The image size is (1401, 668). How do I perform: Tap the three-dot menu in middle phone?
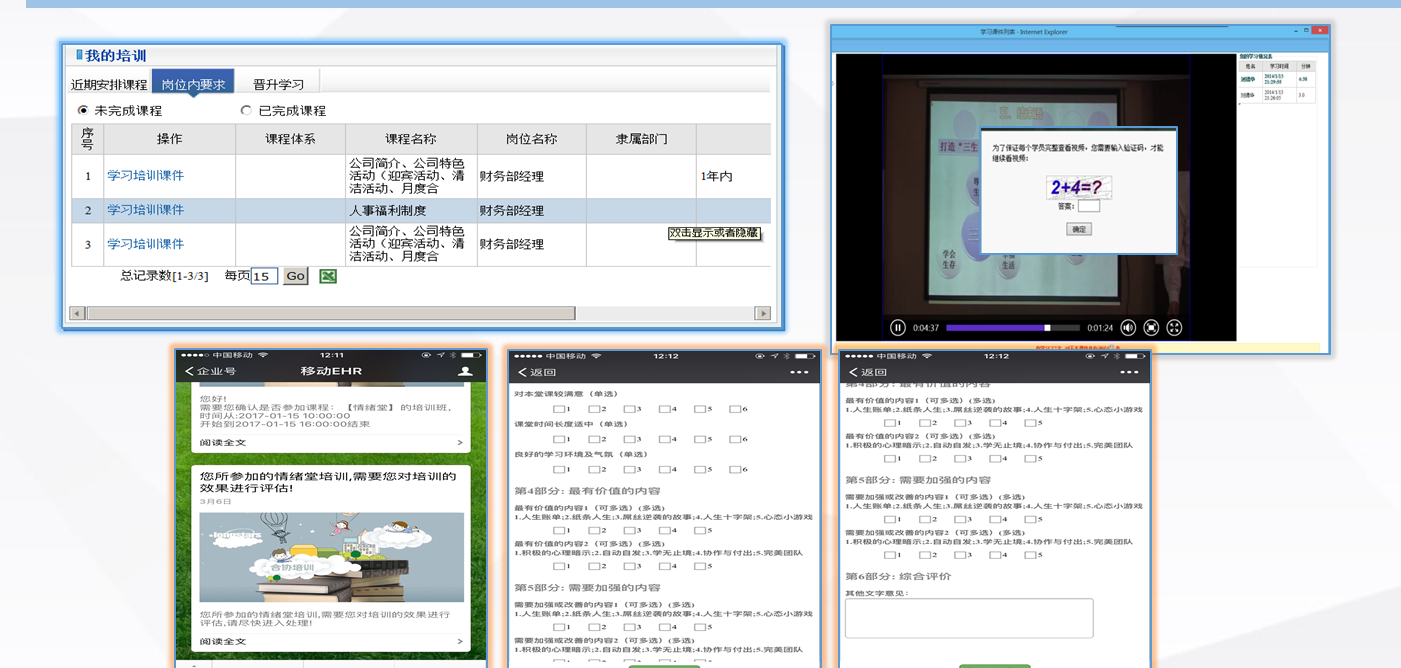[x=799, y=372]
